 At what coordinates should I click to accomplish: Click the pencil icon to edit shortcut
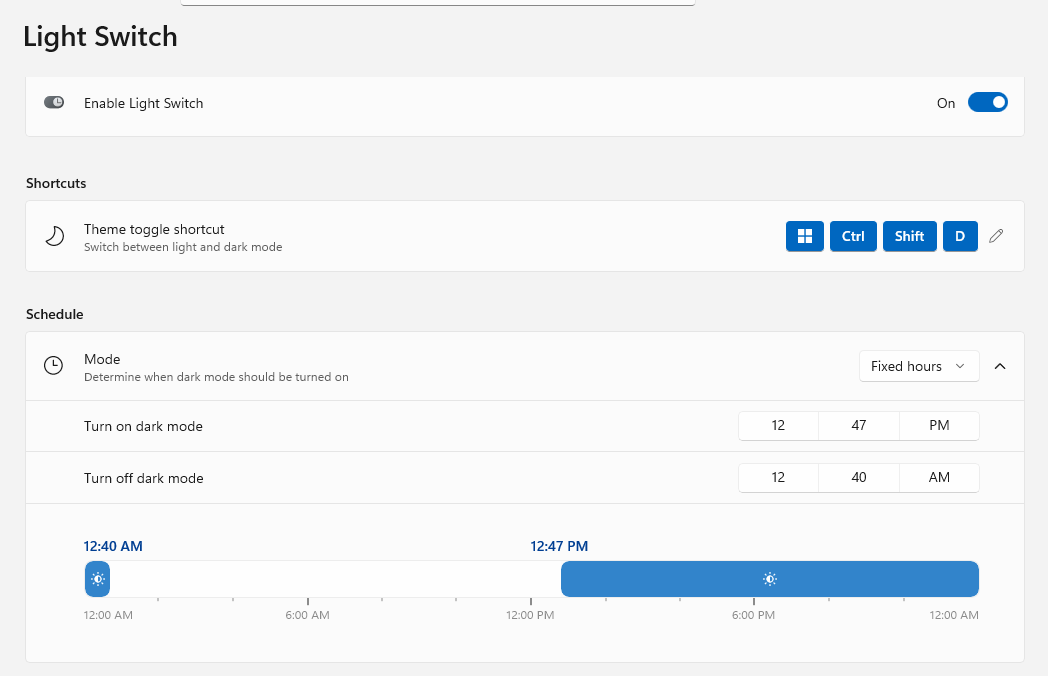point(995,236)
